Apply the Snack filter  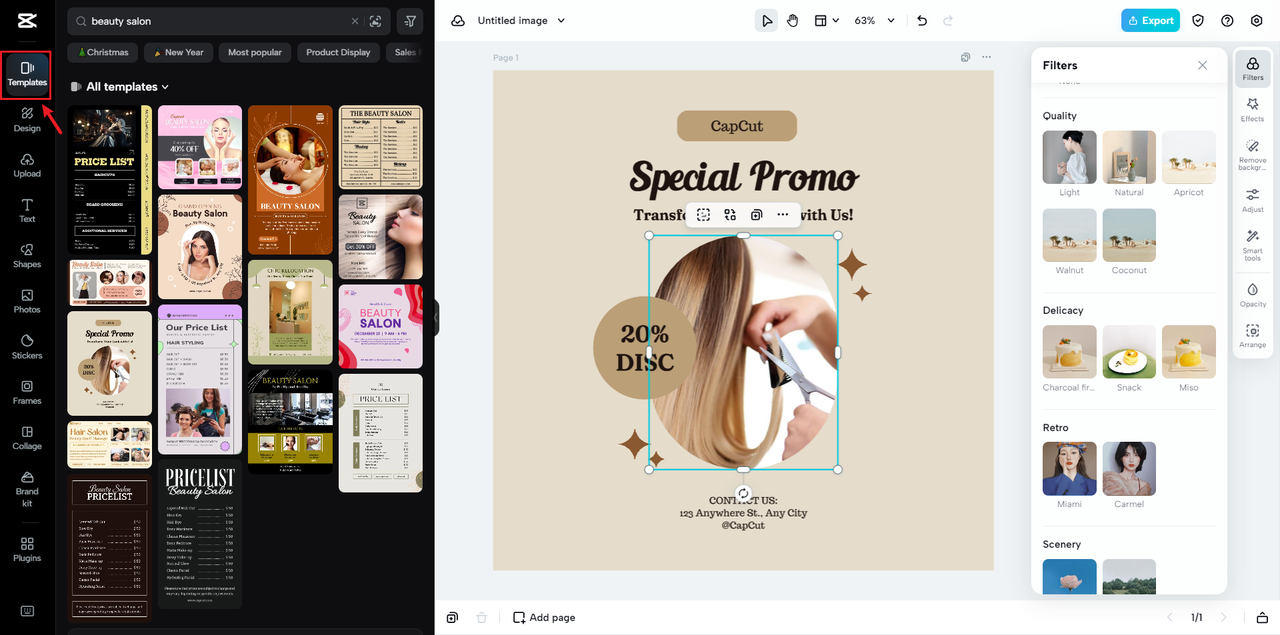[x=1129, y=352]
